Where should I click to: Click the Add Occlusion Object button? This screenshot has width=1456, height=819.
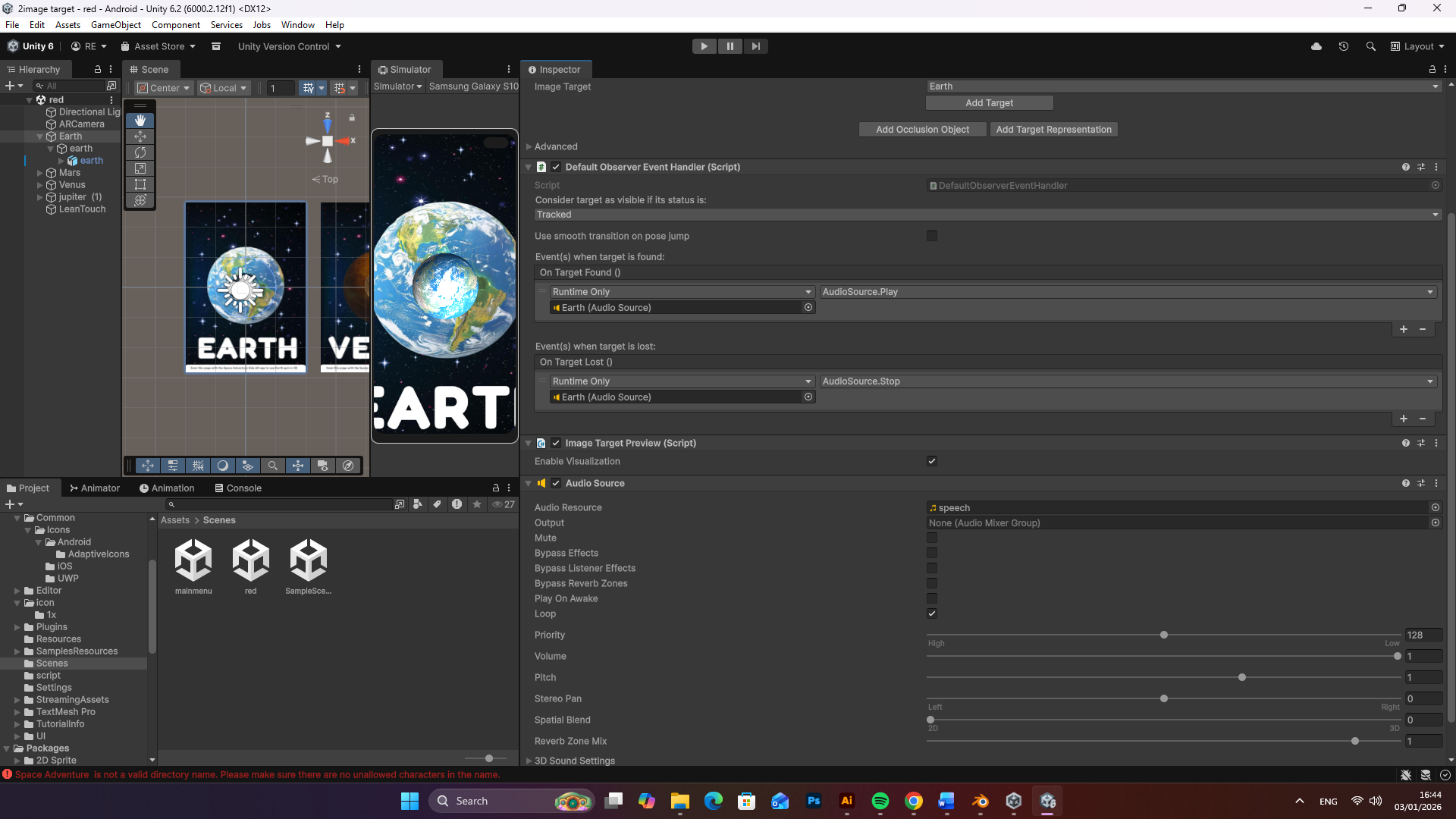click(922, 130)
